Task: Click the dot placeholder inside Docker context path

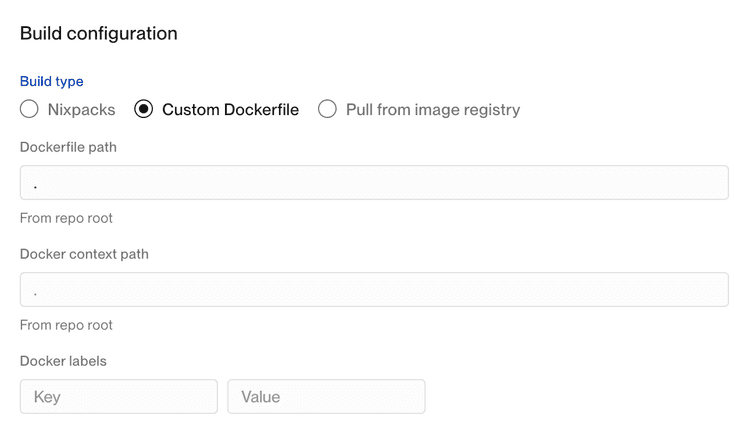Action: click(x=36, y=292)
